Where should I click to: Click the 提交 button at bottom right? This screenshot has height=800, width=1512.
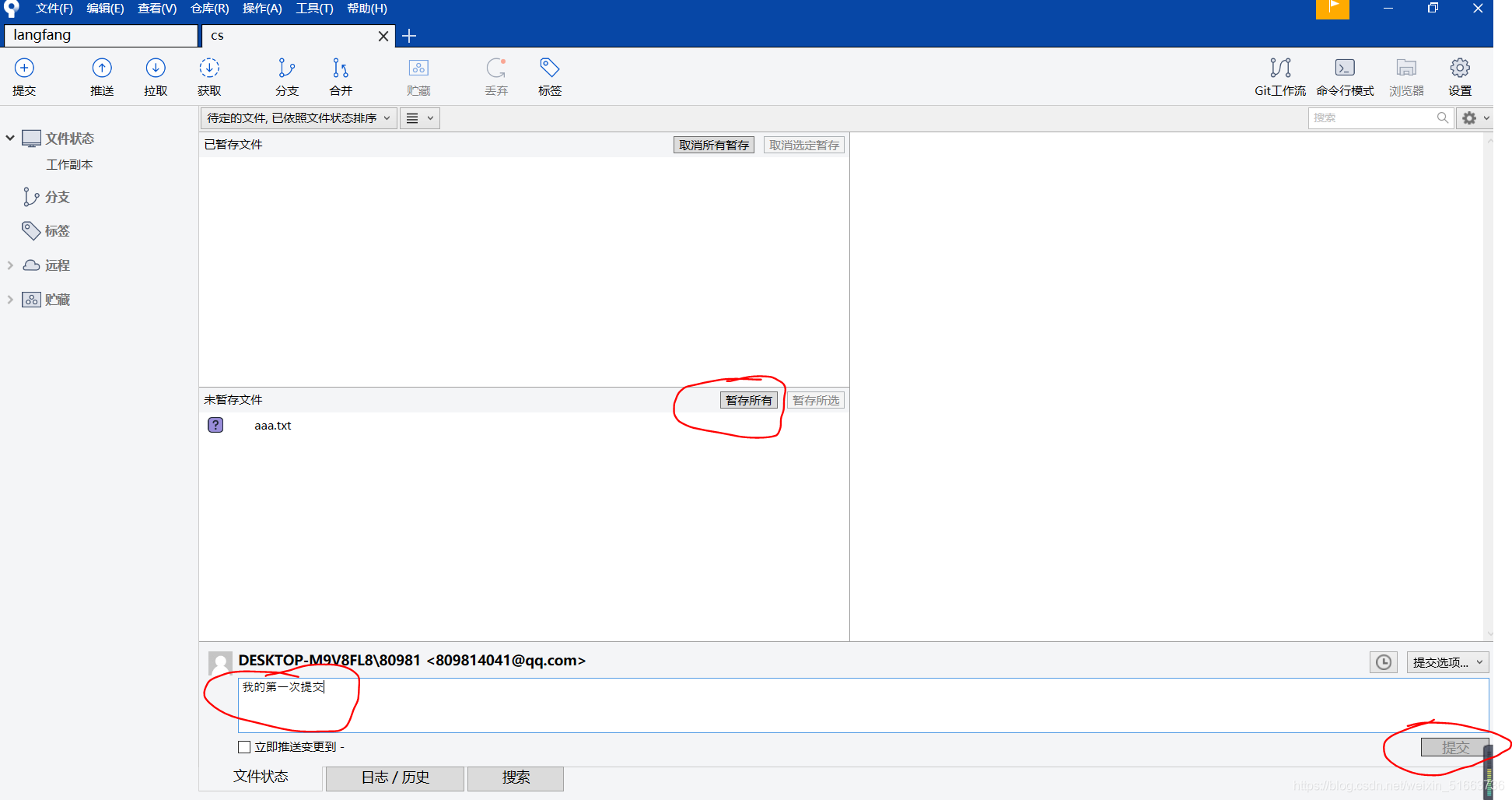pos(1455,747)
